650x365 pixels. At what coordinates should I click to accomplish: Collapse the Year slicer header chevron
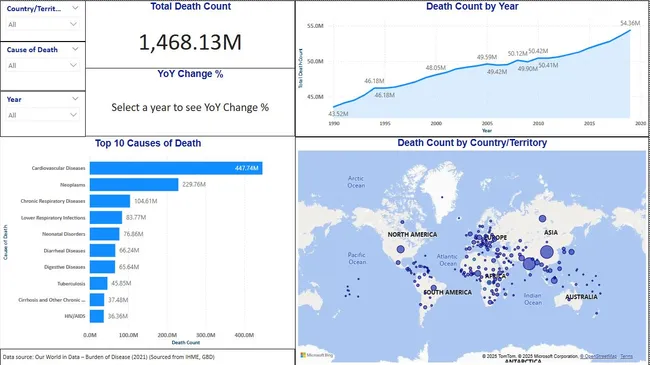pyautogui.click(x=75, y=99)
